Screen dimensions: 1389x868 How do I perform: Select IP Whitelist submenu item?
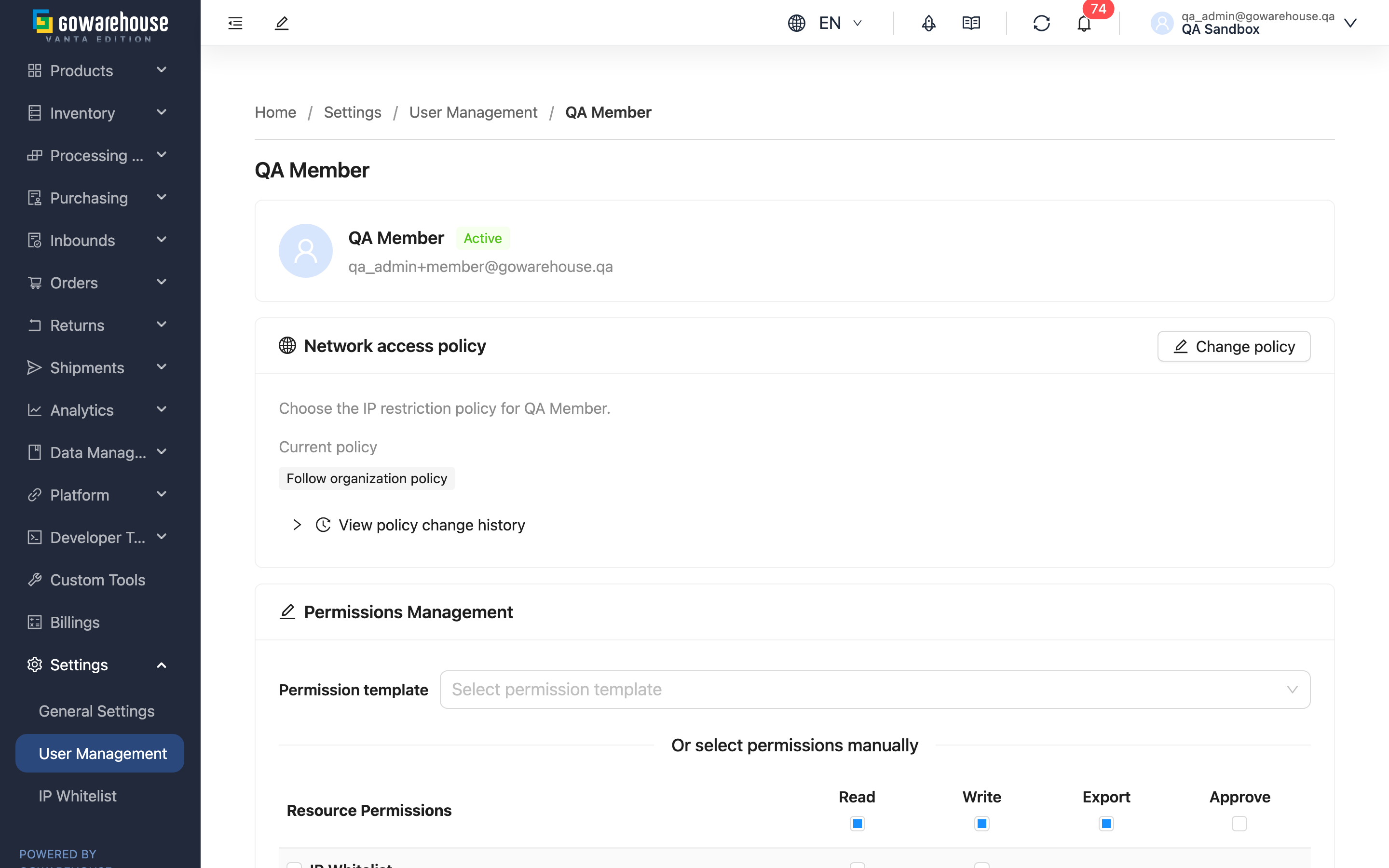[100, 796]
